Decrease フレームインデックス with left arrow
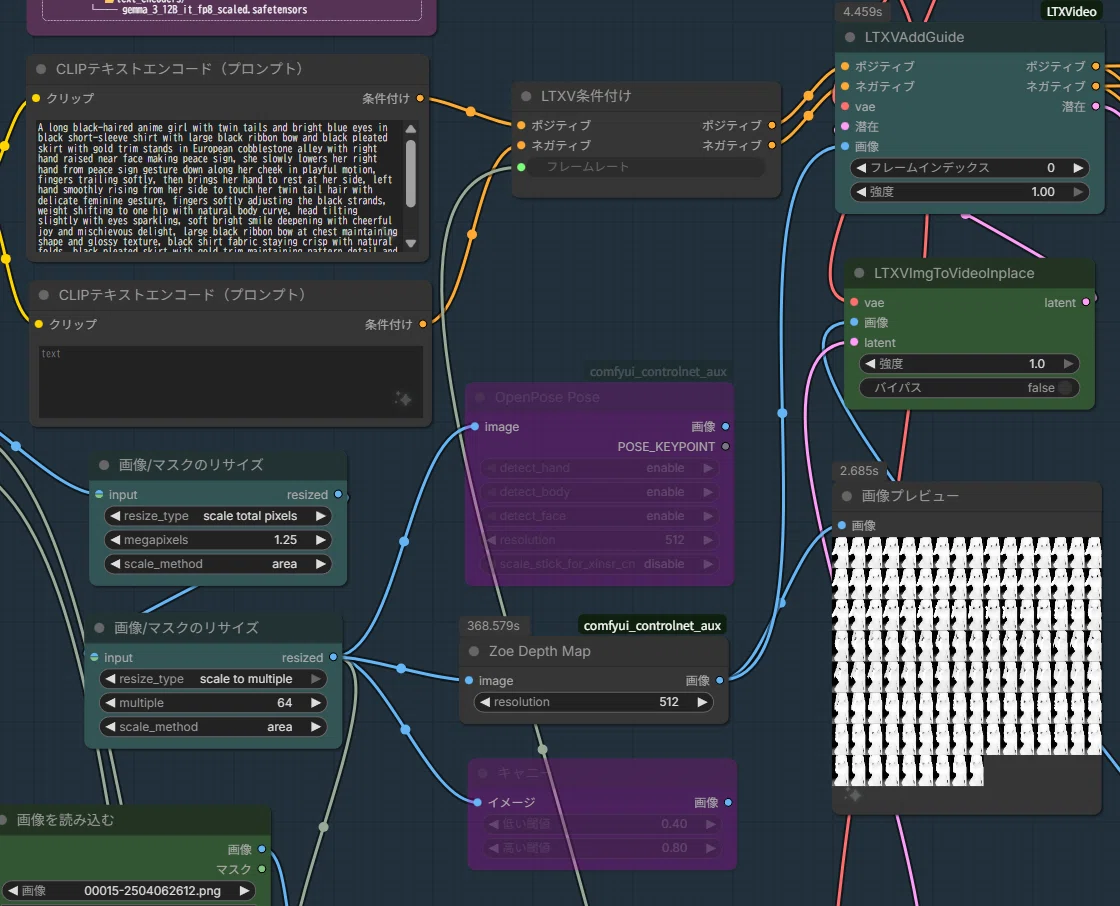 [861, 168]
